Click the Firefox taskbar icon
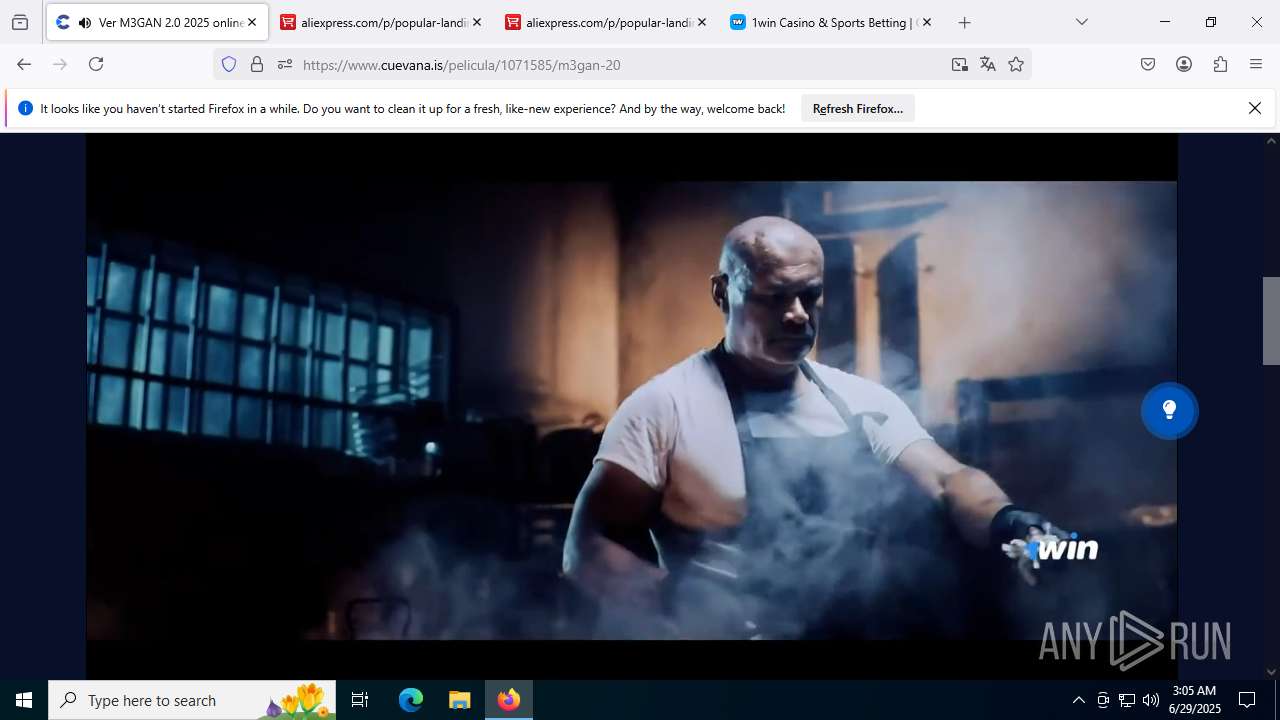This screenshot has width=1280, height=720. (x=509, y=700)
